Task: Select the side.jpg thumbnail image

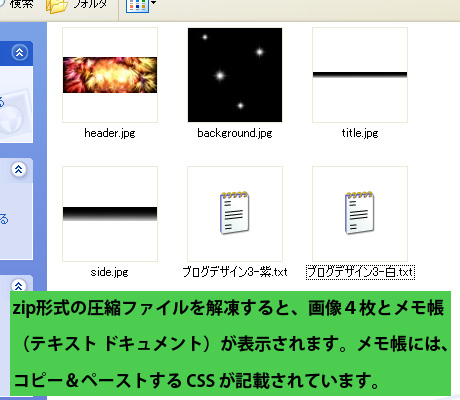Action: click(110, 214)
